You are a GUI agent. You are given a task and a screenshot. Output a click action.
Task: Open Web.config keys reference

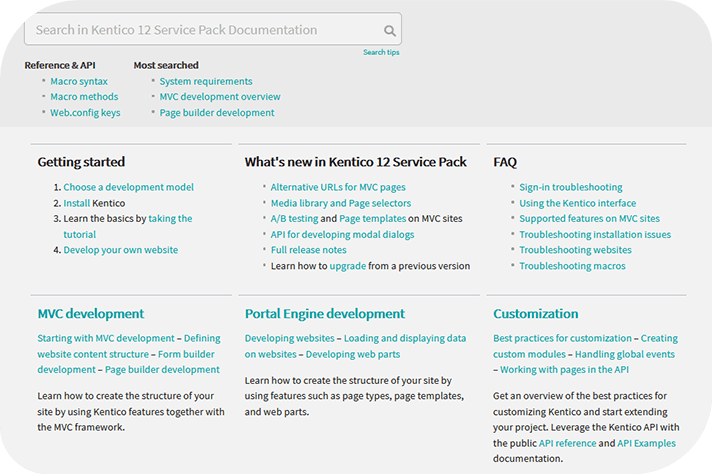85,113
